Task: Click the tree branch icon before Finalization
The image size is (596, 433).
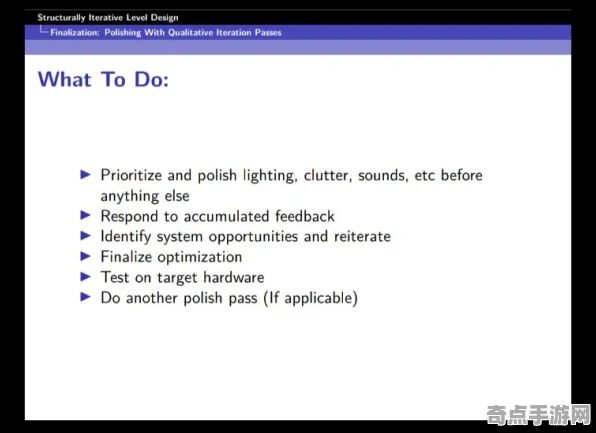Action: 44,30
